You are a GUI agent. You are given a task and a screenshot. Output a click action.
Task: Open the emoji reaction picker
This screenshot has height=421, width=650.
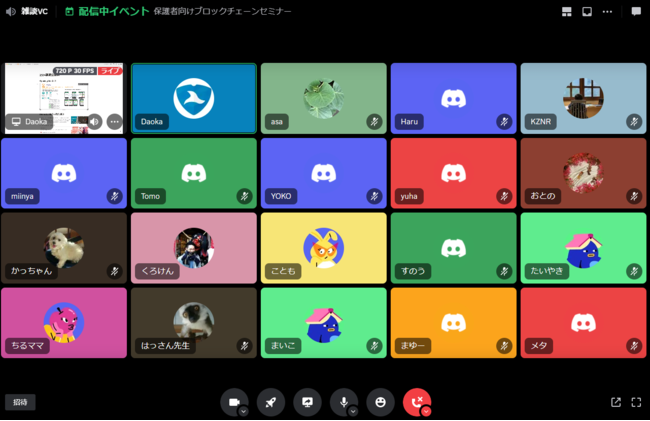coord(380,402)
